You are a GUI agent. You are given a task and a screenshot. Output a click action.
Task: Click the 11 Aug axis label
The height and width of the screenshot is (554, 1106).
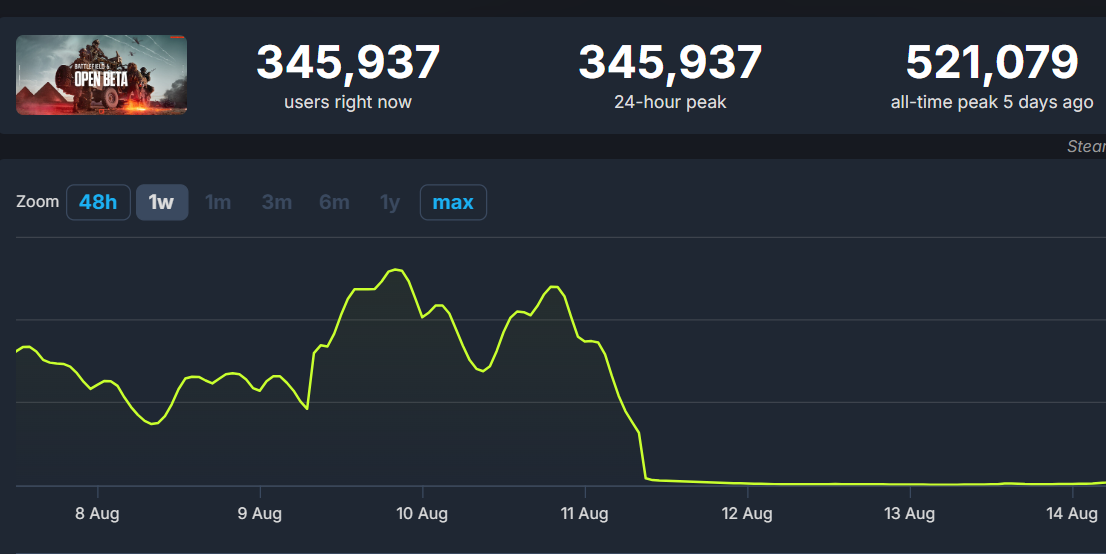pyautogui.click(x=584, y=513)
